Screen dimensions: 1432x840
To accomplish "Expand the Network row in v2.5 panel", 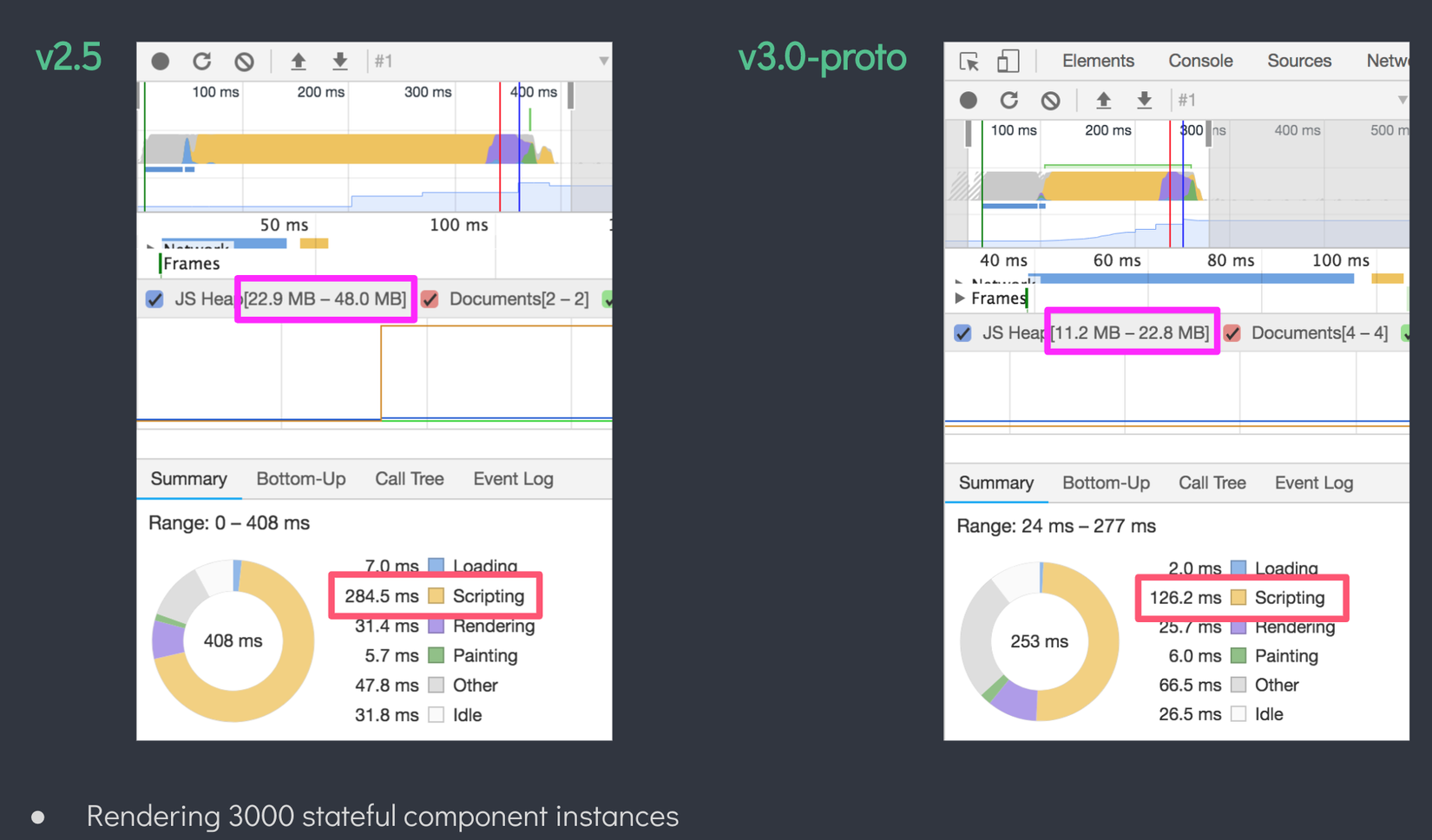I will [x=150, y=247].
